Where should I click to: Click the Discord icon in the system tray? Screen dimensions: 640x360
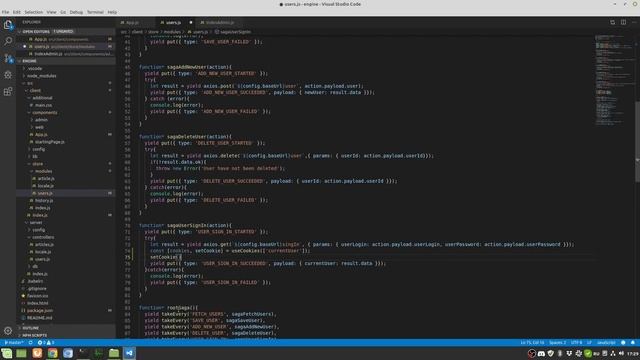[541, 353]
